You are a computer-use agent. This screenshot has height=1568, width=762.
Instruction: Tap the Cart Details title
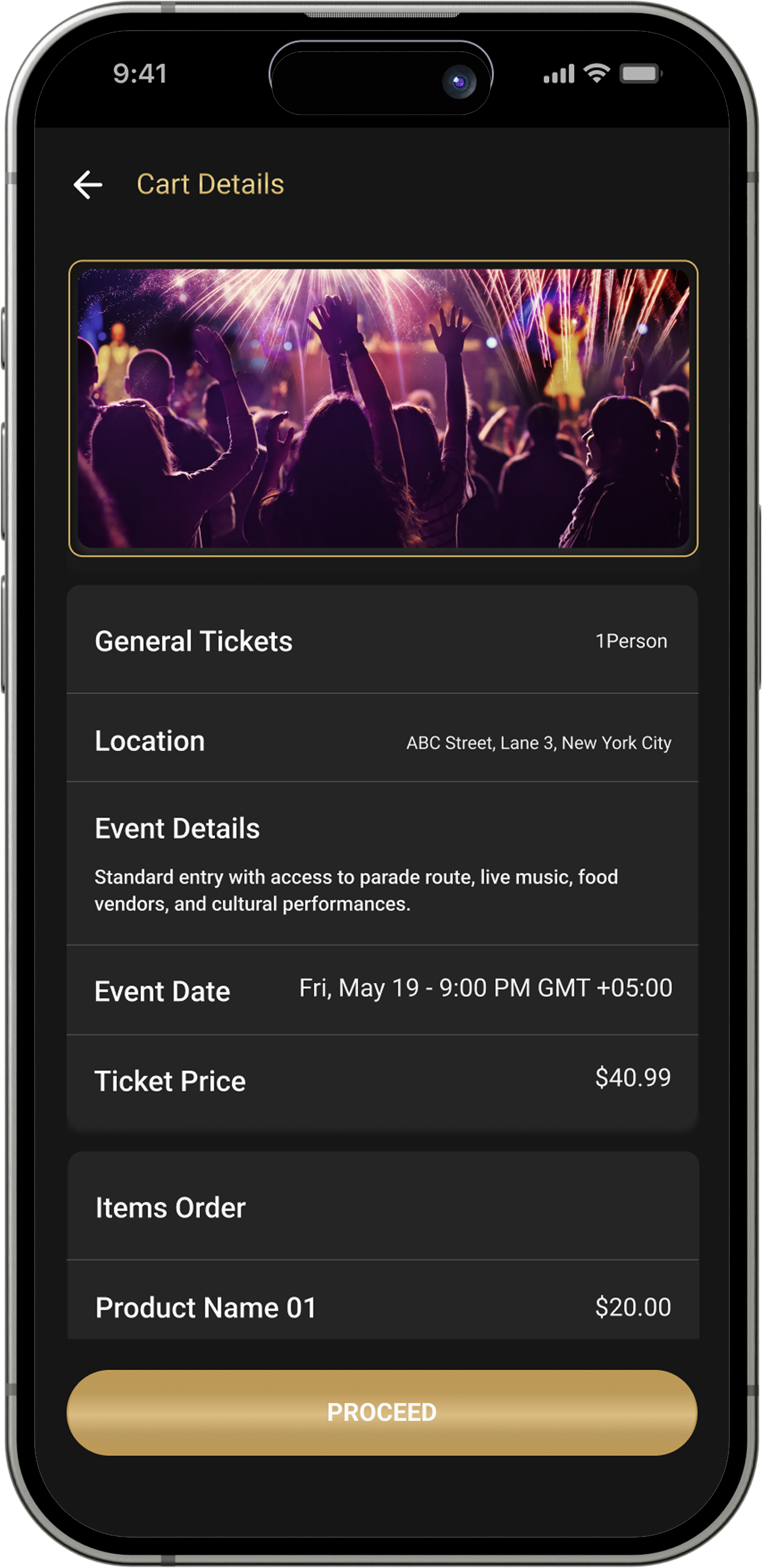210,184
